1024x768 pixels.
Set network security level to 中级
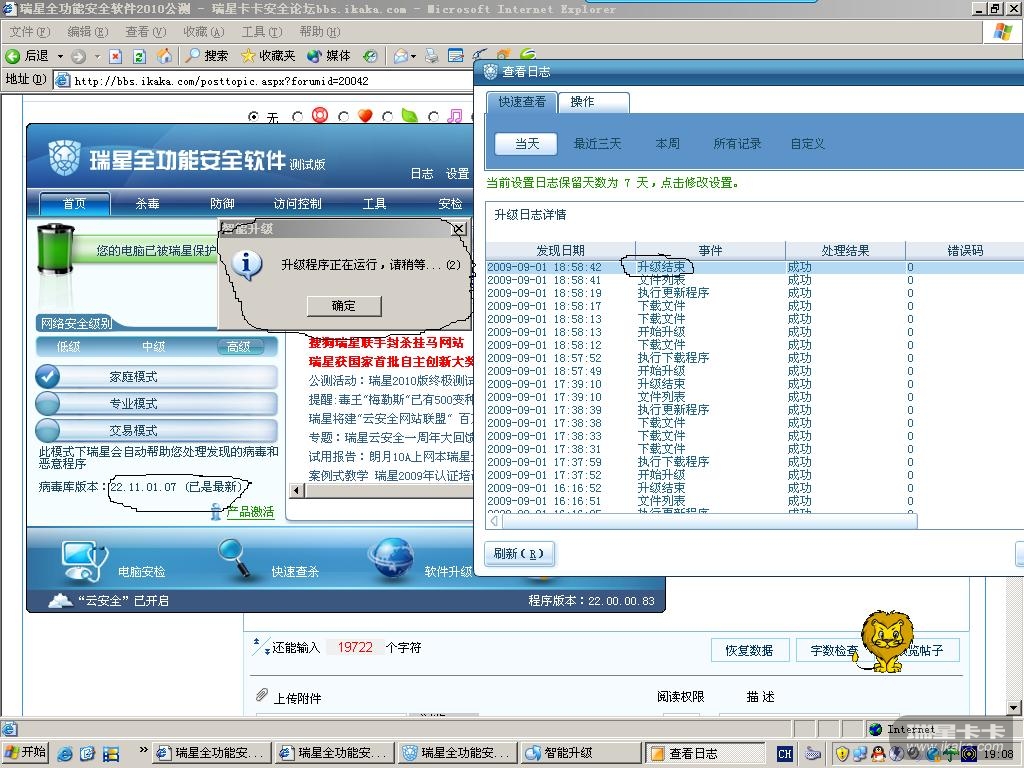click(153, 347)
